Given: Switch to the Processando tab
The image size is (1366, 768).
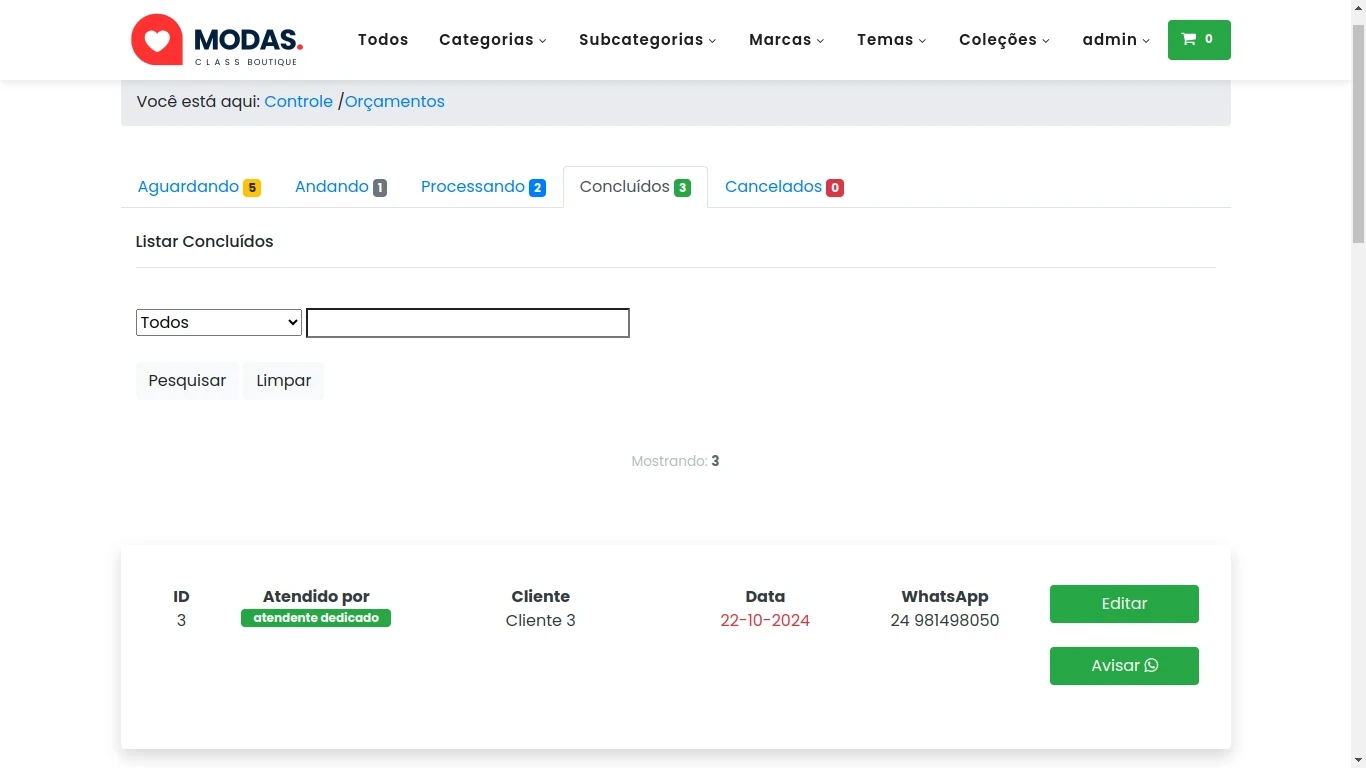Looking at the screenshot, I should pos(482,187).
